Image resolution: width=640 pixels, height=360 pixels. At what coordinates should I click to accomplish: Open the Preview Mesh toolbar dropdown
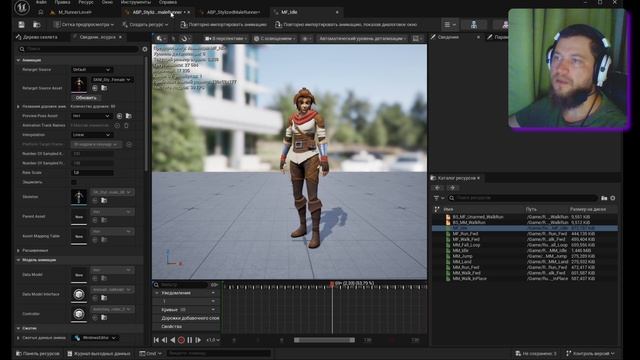click(x=84, y=24)
